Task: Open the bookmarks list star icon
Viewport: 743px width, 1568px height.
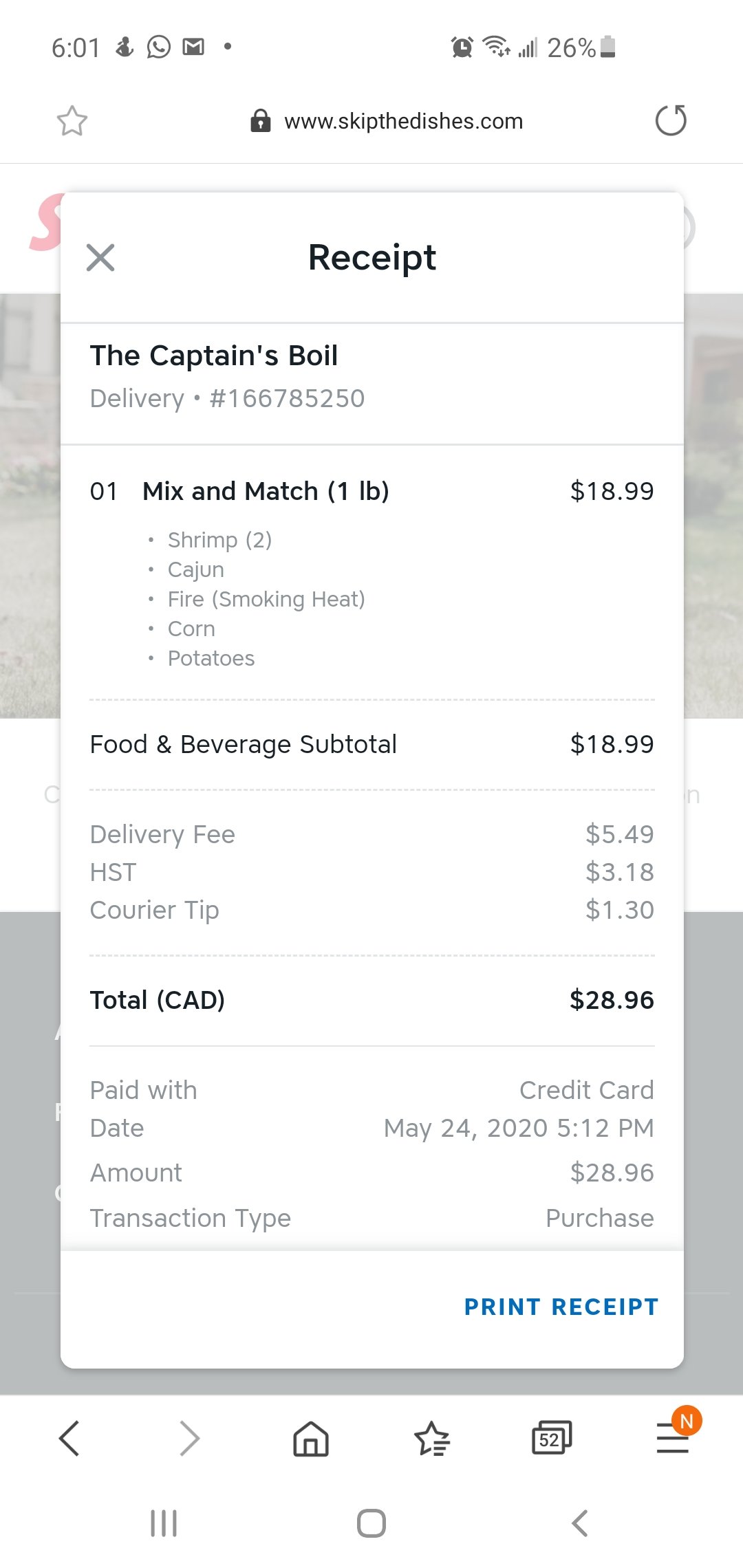Action: pos(432,1438)
